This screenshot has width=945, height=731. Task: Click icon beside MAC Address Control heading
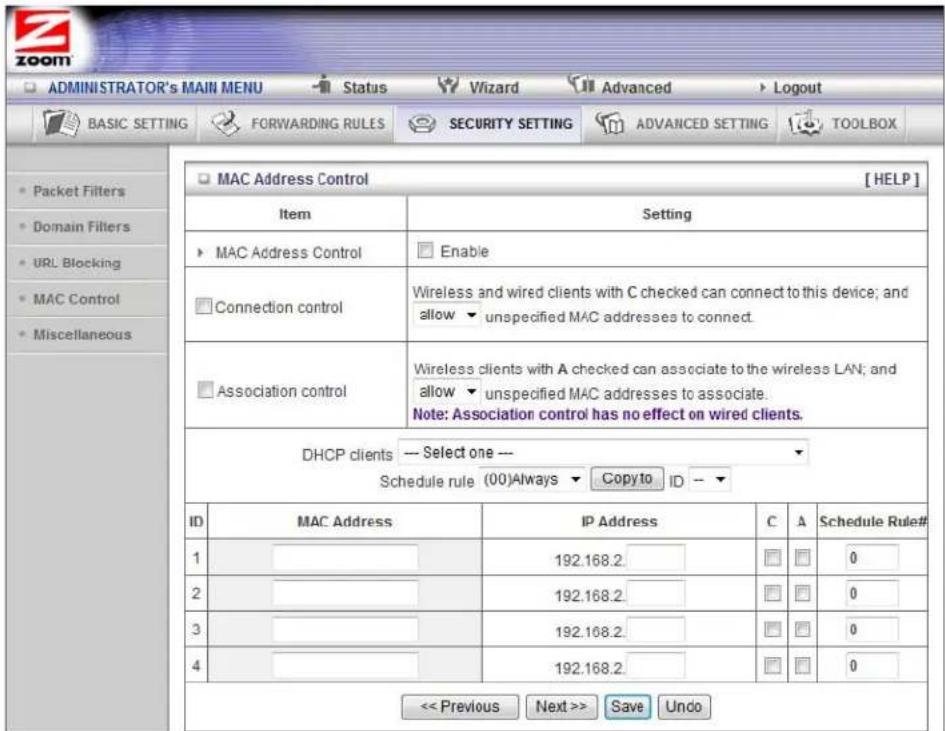click(x=204, y=179)
